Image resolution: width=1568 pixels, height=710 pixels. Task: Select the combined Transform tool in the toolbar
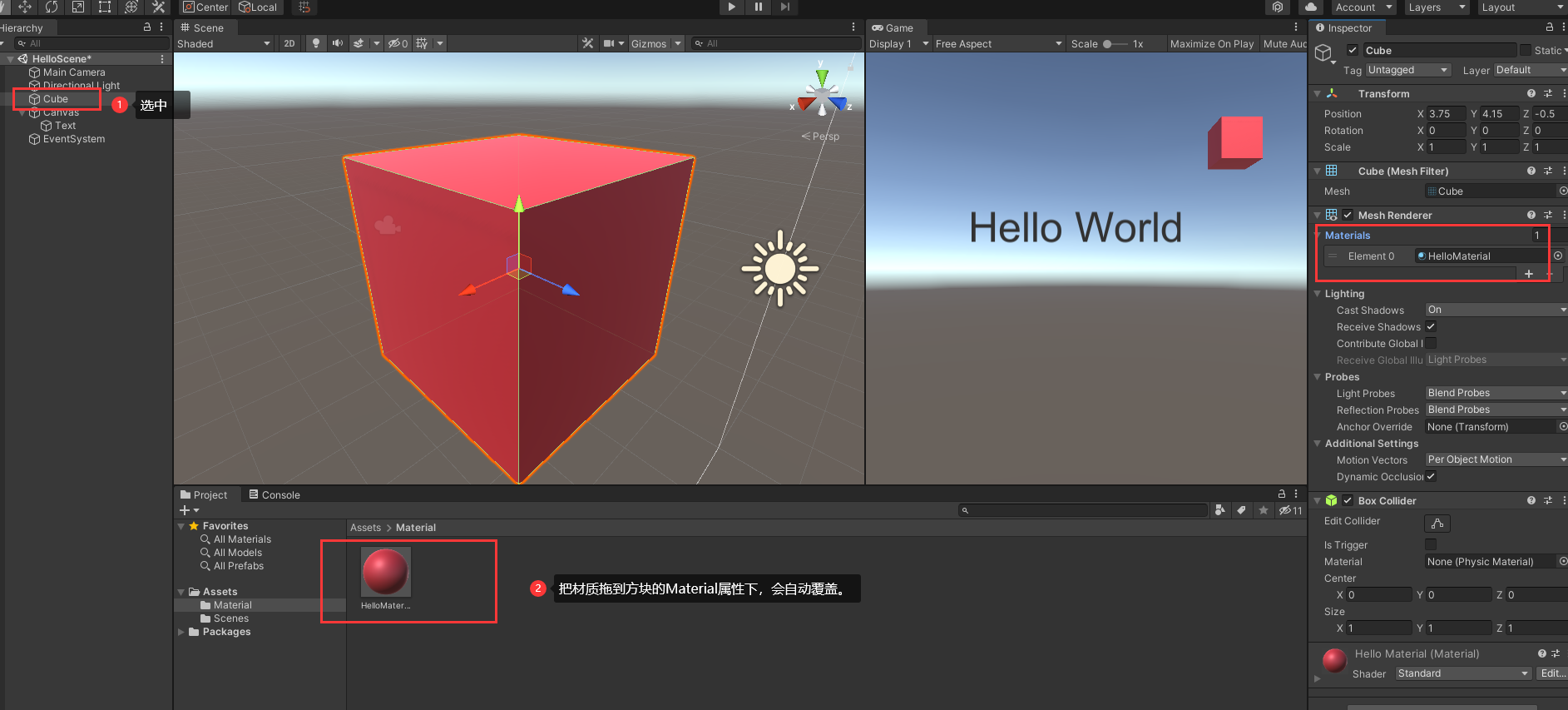131,7
